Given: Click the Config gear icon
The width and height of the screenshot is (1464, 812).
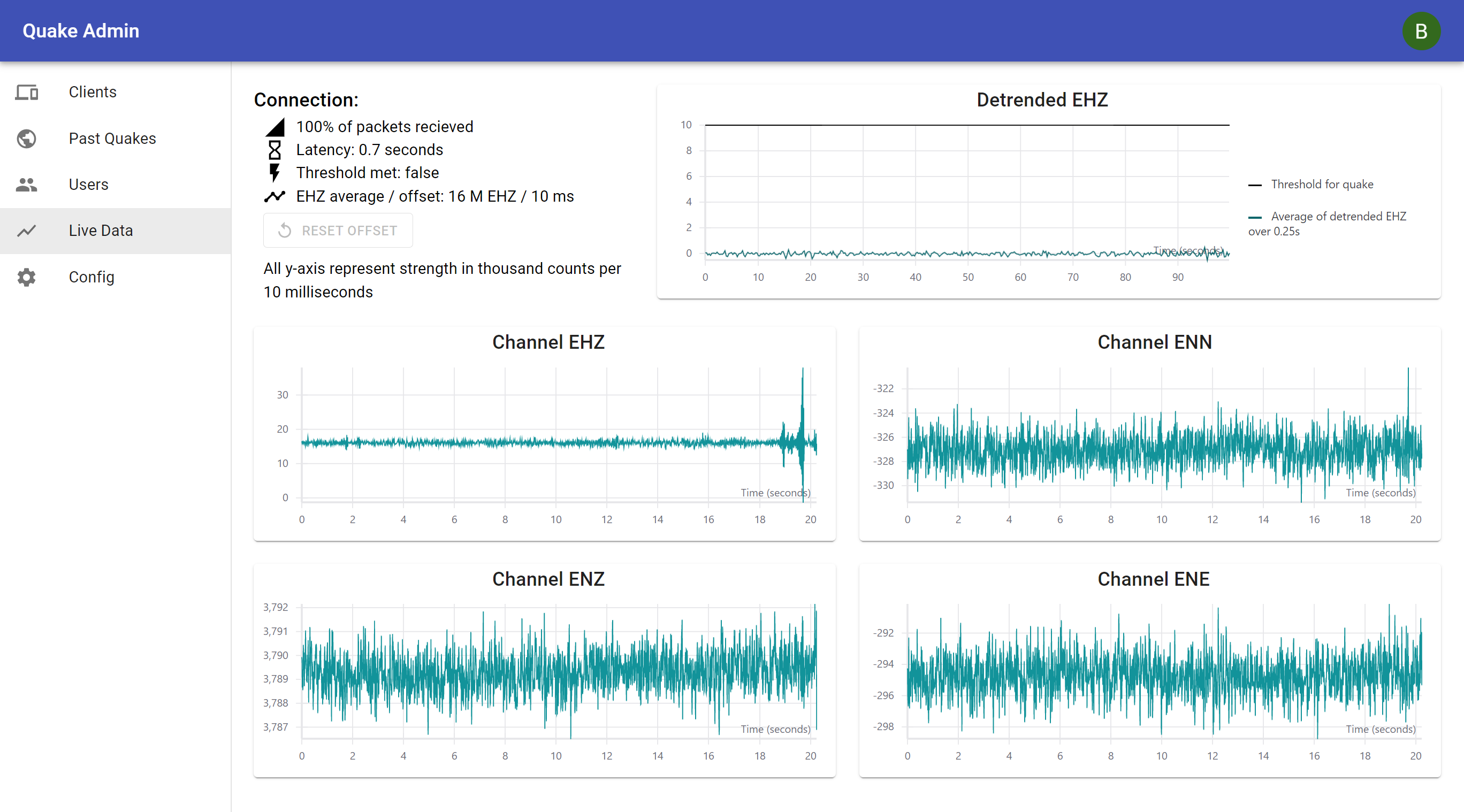Looking at the screenshot, I should click(x=26, y=277).
